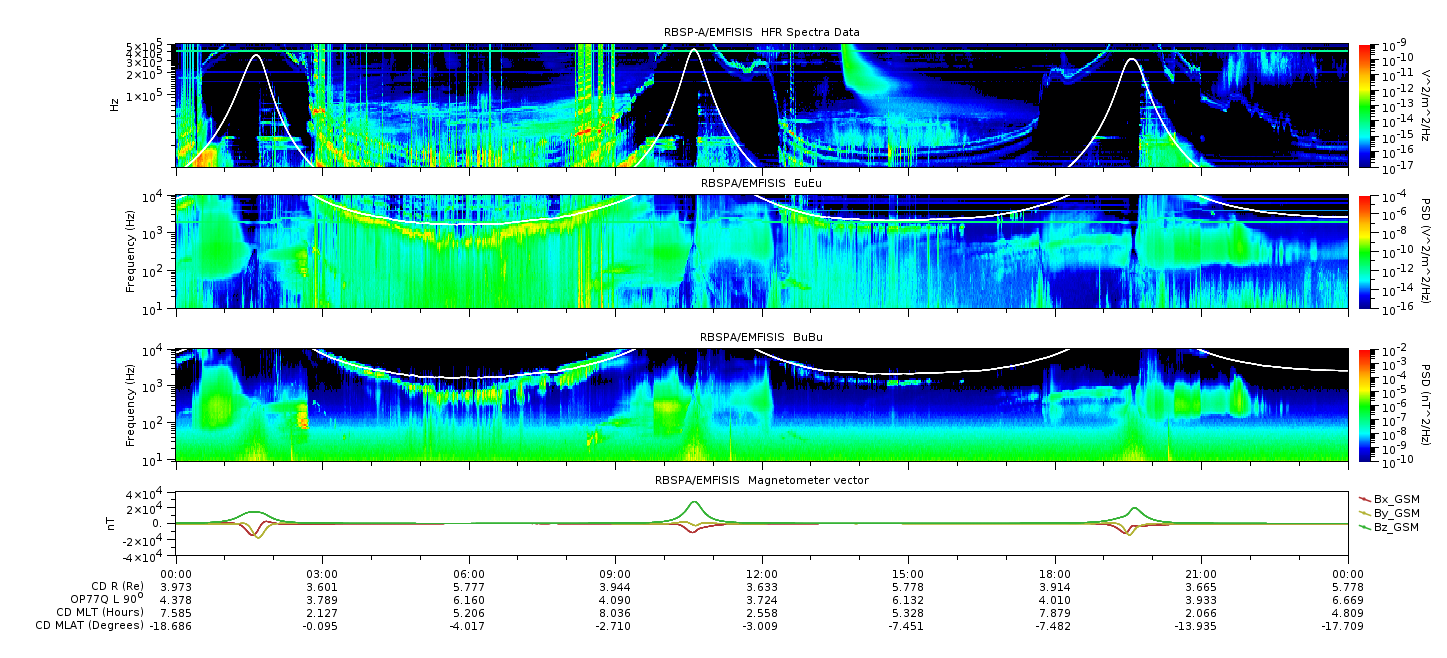Click the EuEu Frequency (Hz) axis label
This screenshot has width=1447, height=658.
click(131, 252)
